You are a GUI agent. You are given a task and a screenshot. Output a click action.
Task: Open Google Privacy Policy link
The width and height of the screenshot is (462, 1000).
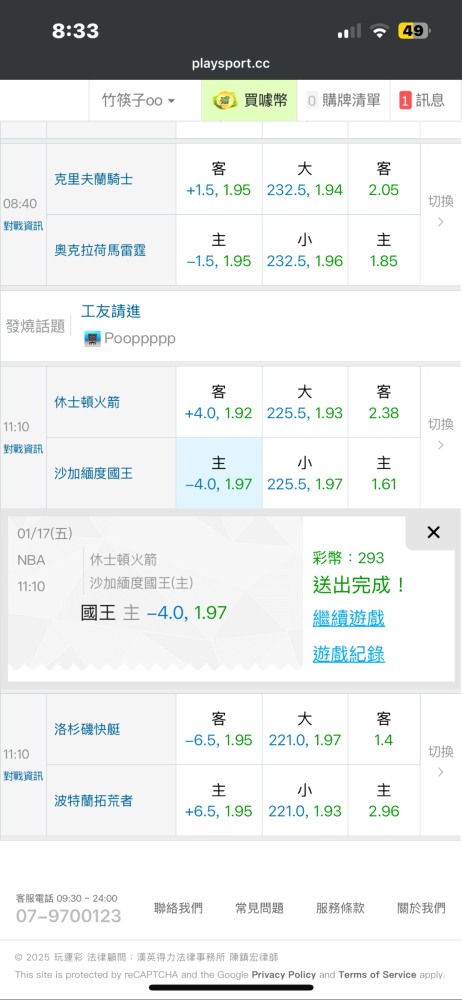283,974
